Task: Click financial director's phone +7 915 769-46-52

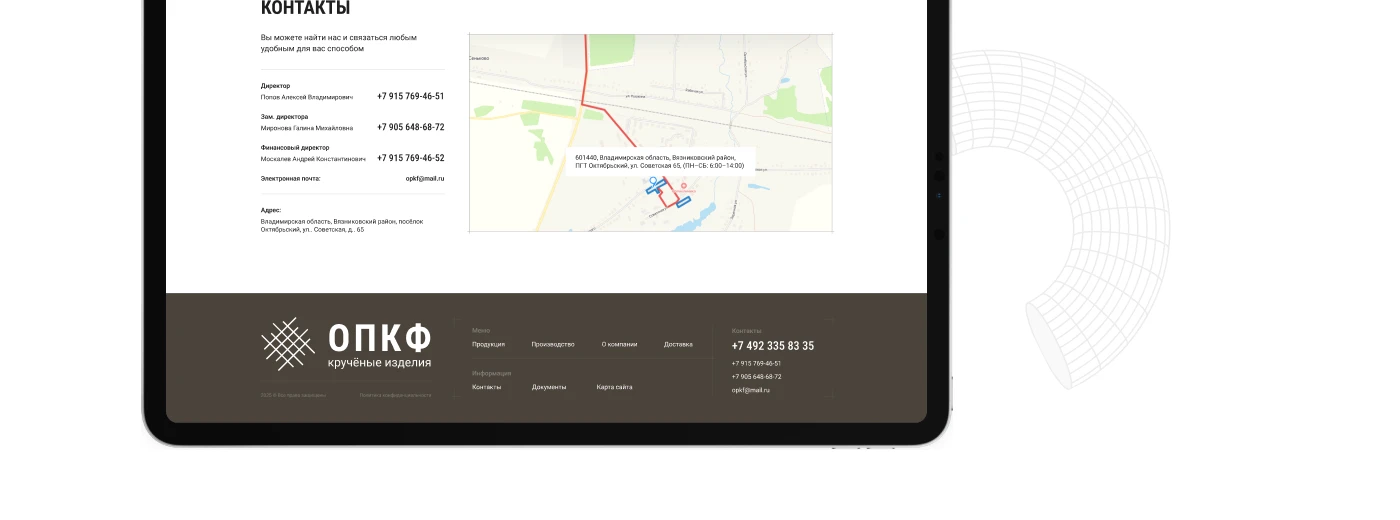Action: [410, 158]
